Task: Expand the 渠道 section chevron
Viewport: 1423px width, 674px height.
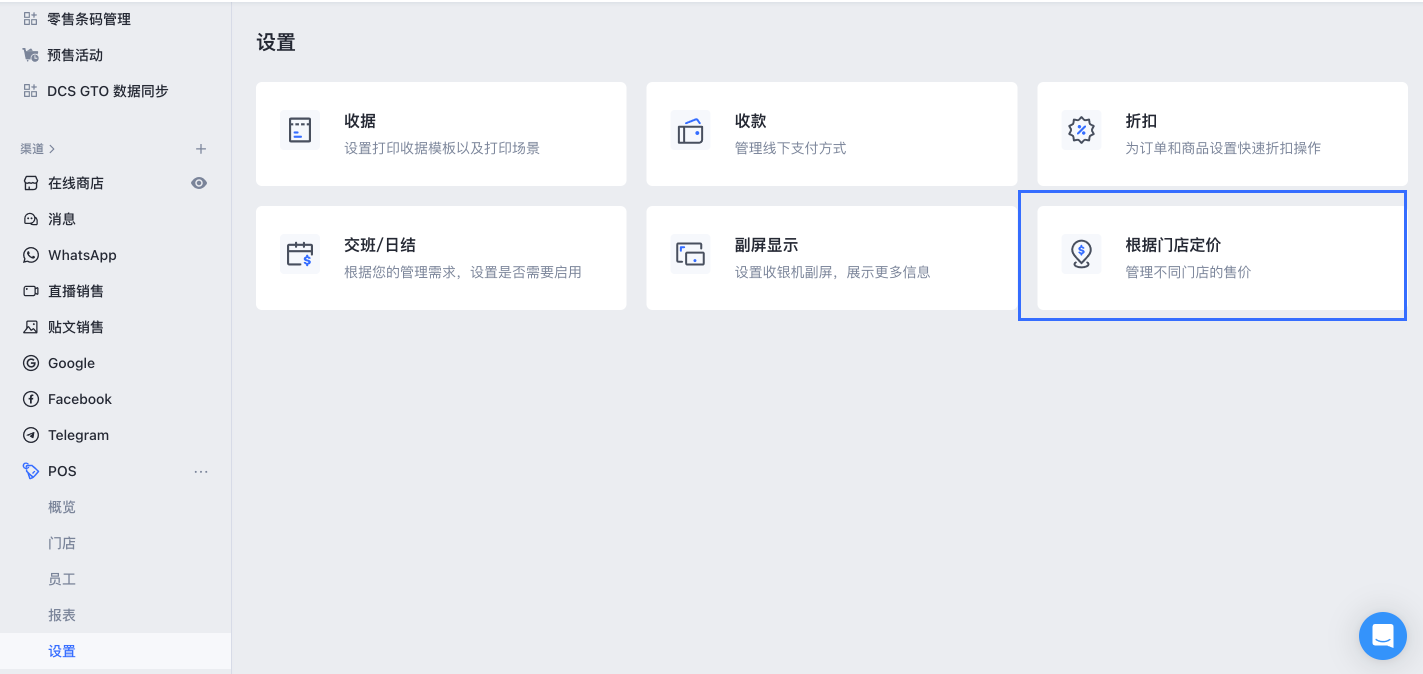Action: tap(52, 149)
